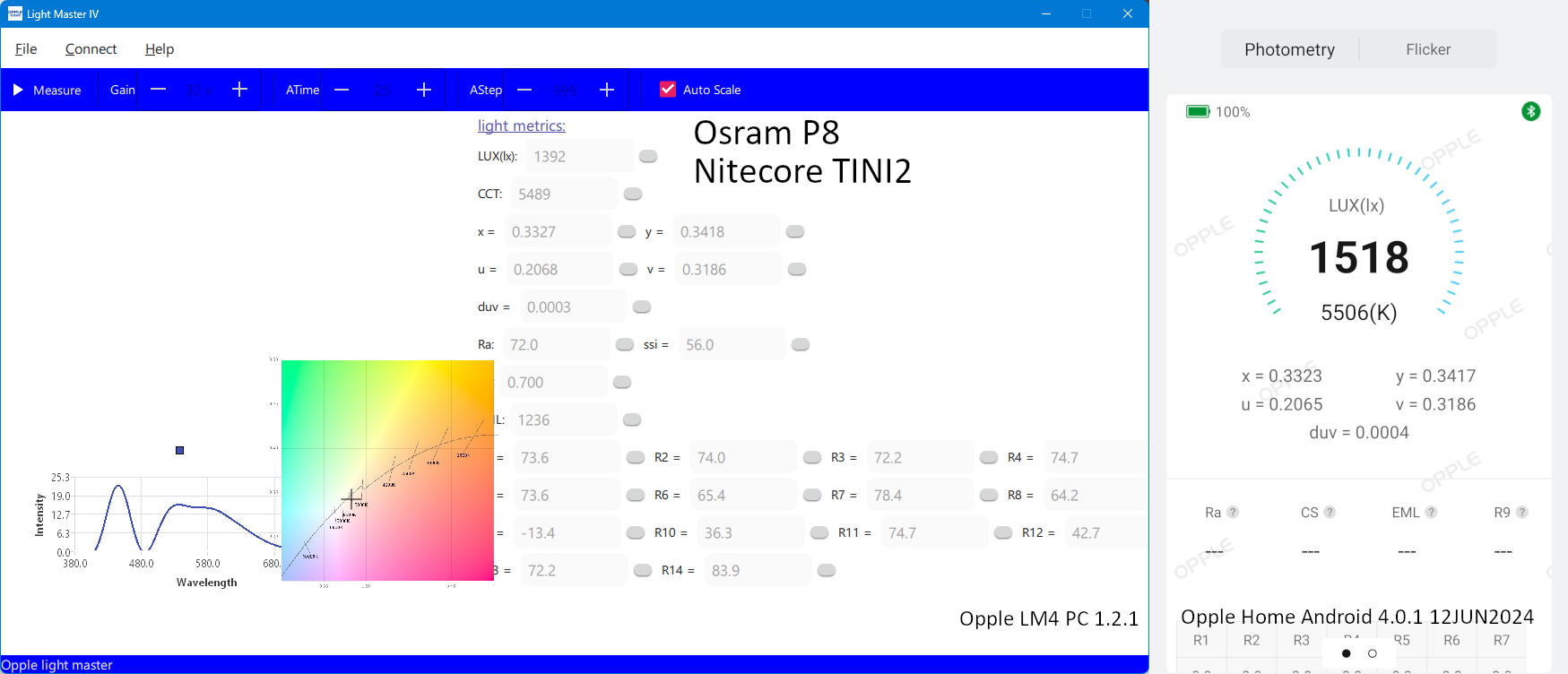Click the R6 column header in Opple Home
The image size is (1568, 674).
(x=1451, y=640)
